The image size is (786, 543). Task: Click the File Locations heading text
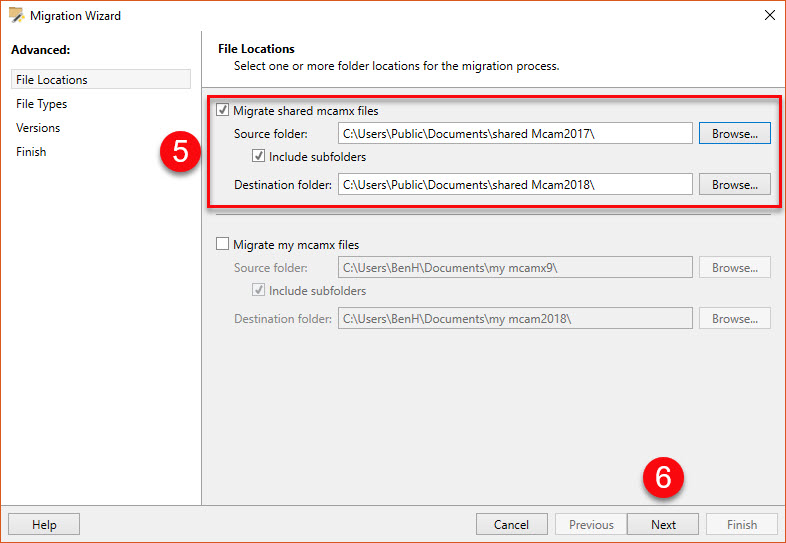point(256,49)
